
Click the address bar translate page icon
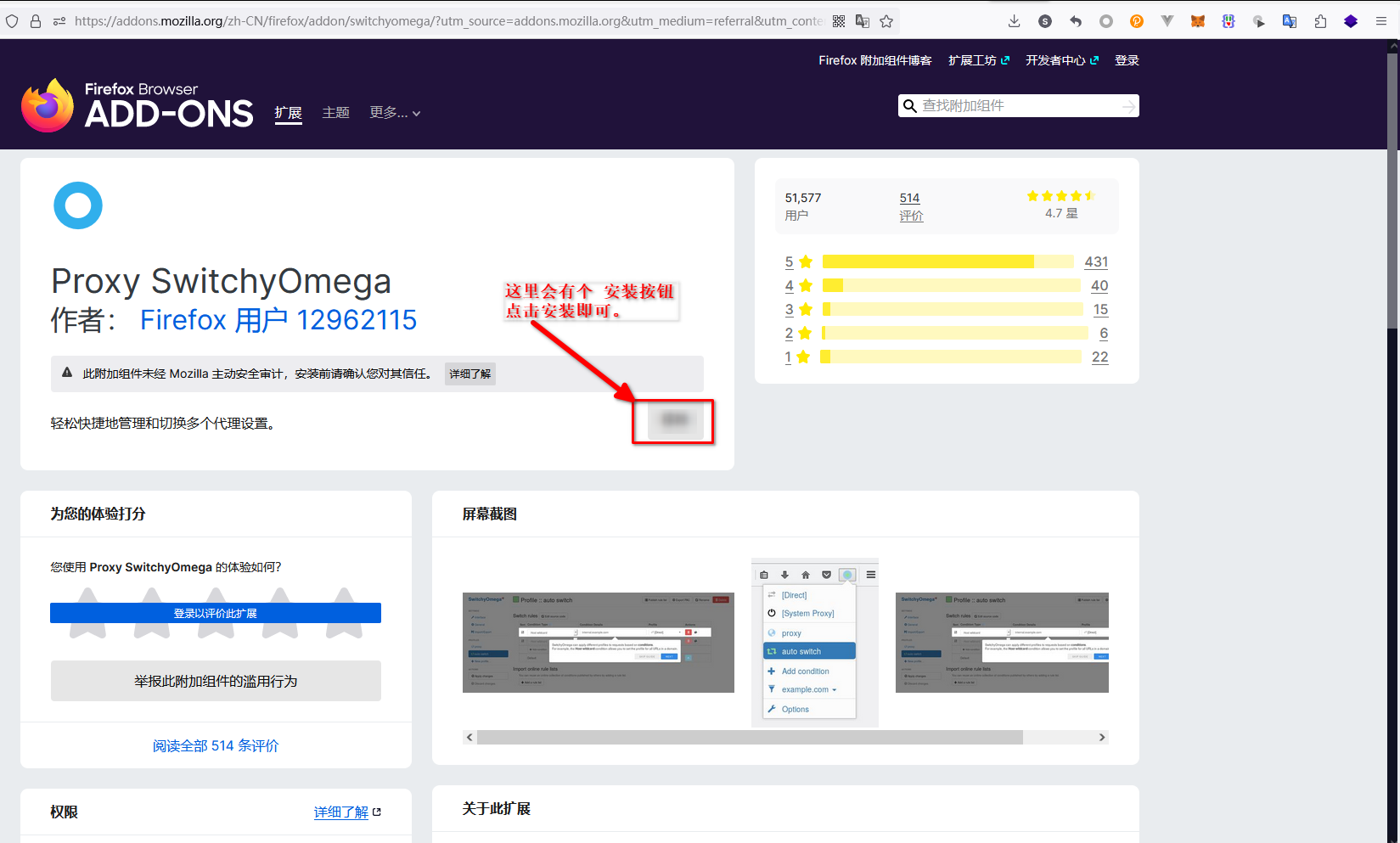pyautogui.click(x=863, y=21)
